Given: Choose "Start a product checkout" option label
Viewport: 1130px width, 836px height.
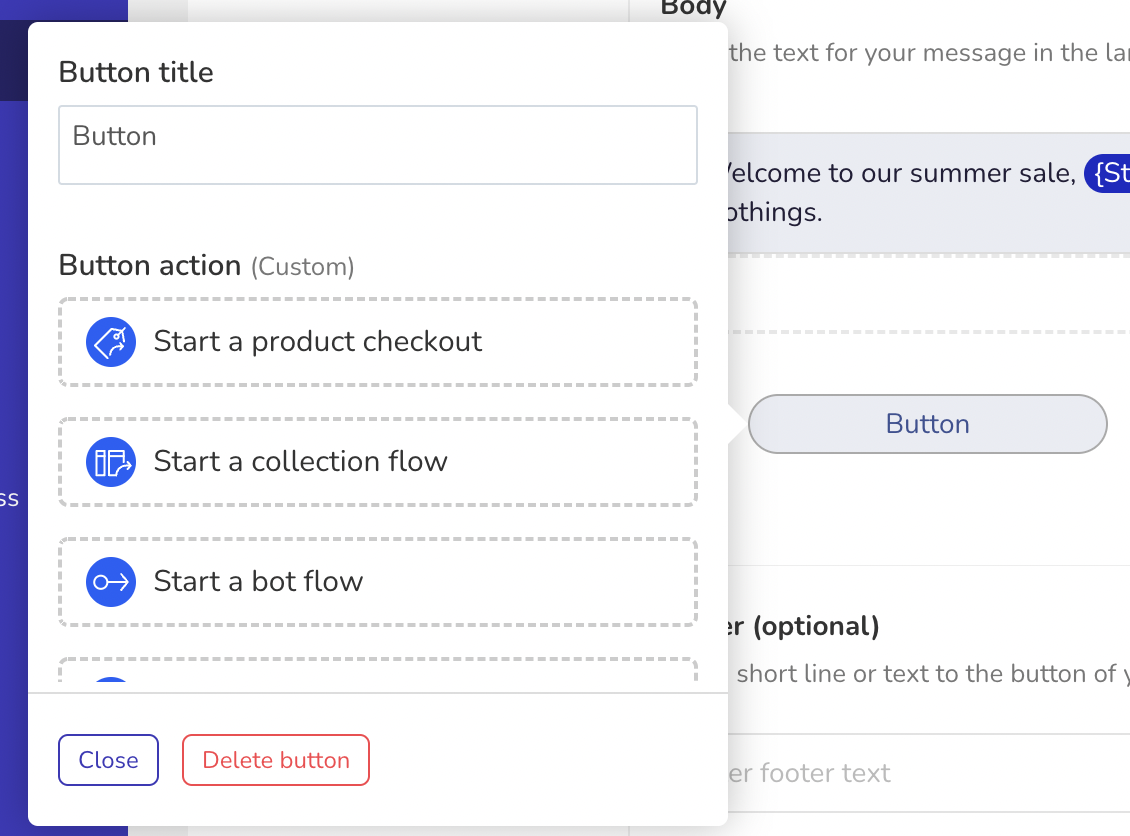Looking at the screenshot, I should click(x=318, y=342).
